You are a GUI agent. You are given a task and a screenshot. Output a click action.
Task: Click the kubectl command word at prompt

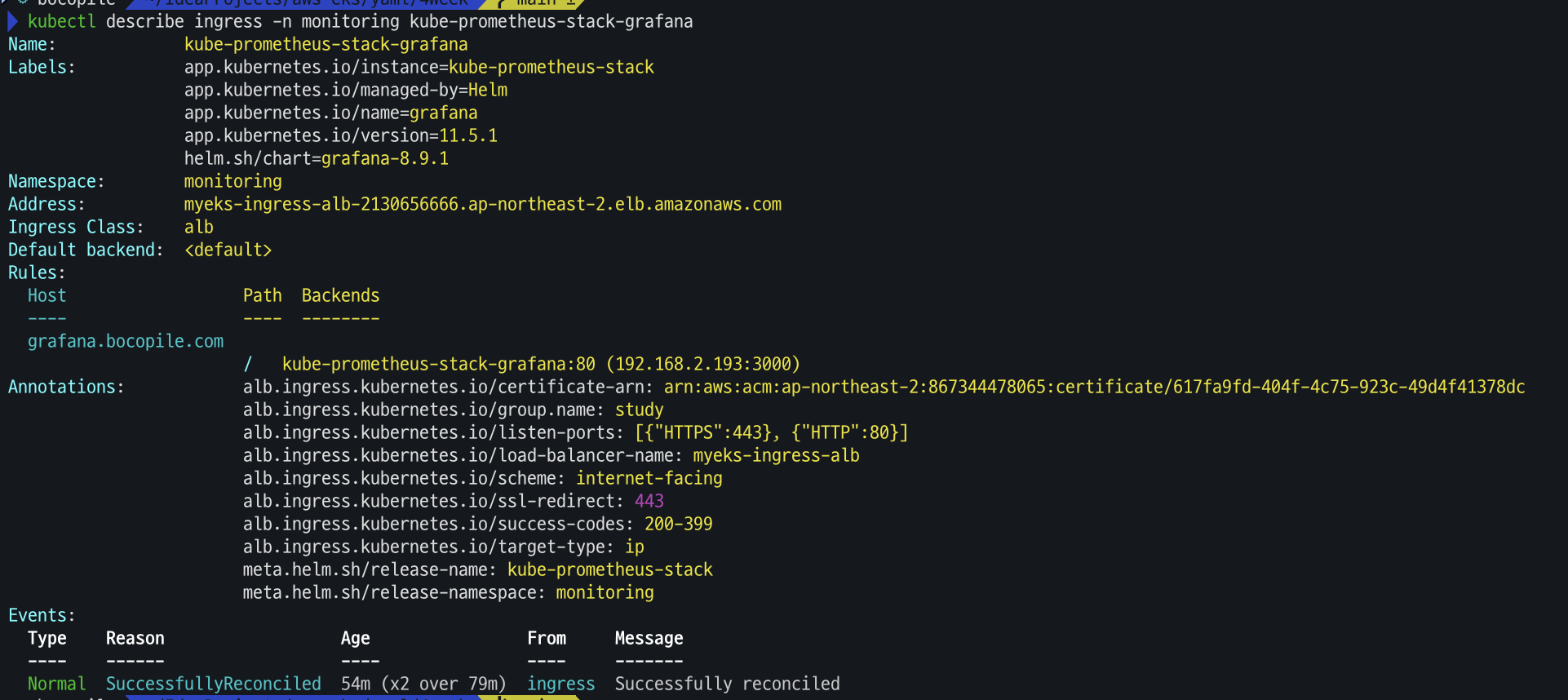click(x=62, y=21)
